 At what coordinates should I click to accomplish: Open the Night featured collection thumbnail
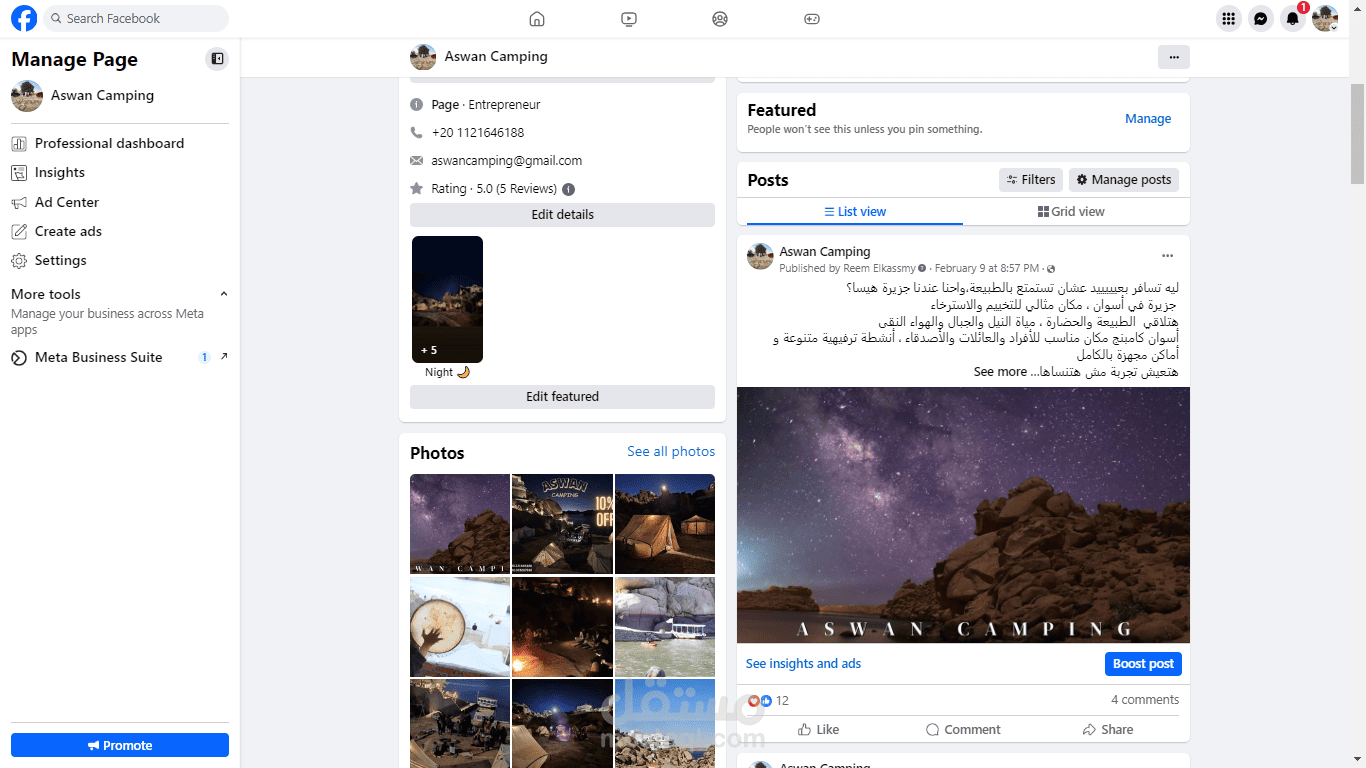447,299
